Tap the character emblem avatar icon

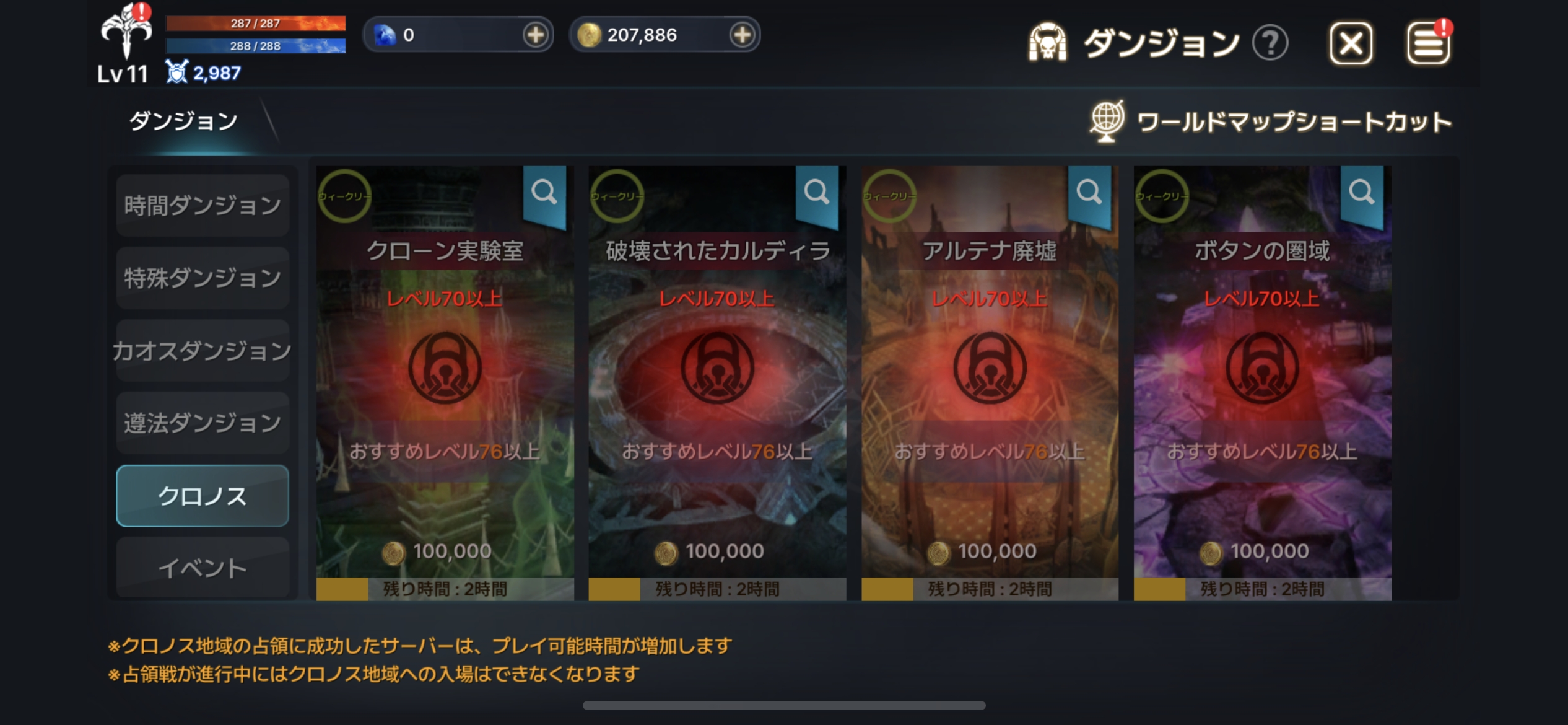[x=126, y=31]
